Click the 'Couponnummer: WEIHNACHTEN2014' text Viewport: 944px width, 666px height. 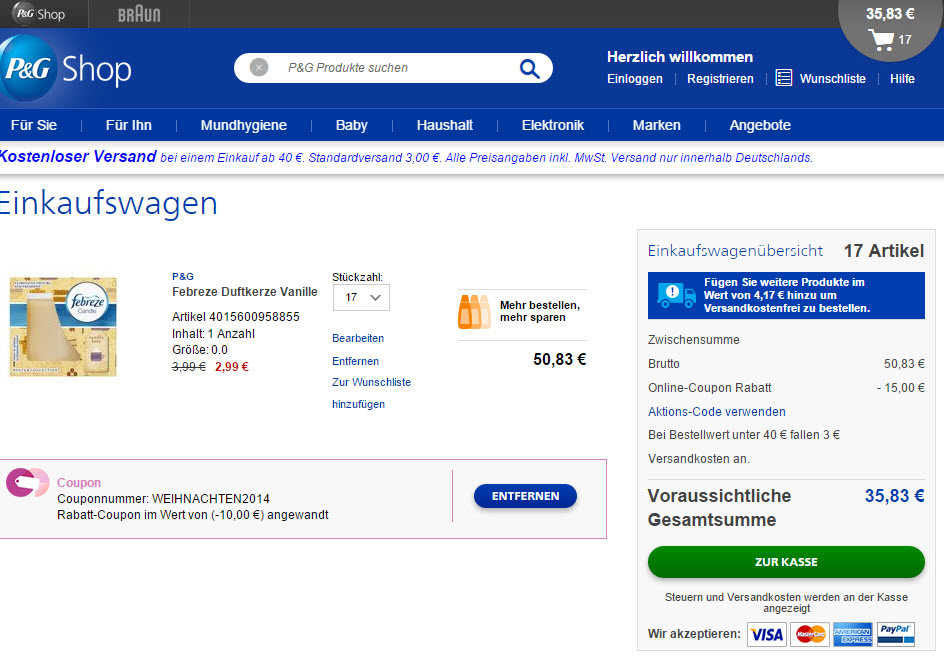163,499
